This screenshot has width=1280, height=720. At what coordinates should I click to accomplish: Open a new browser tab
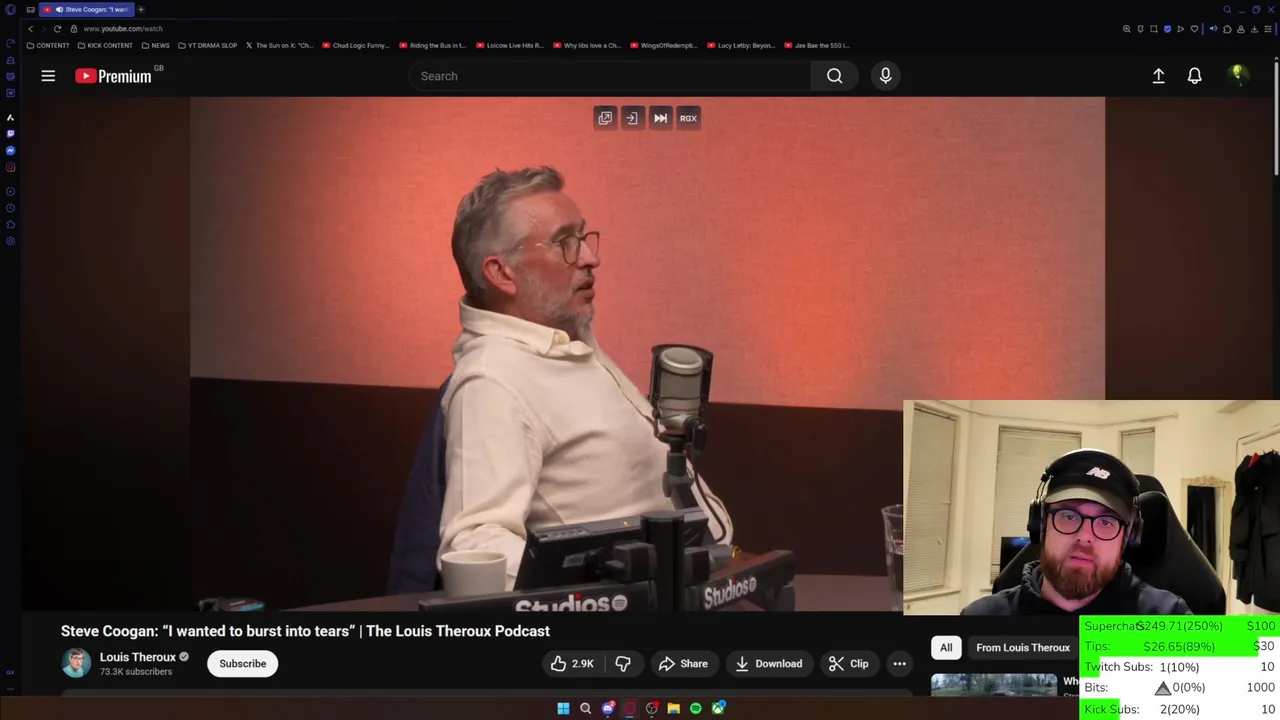141,9
